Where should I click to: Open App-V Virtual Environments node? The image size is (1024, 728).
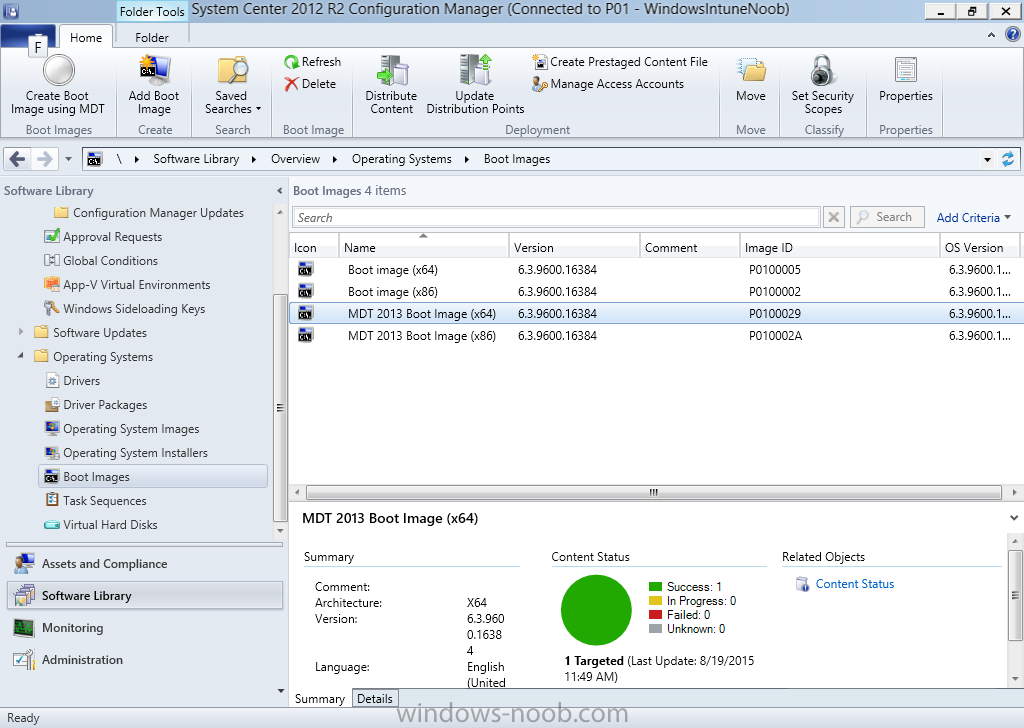tap(136, 285)
